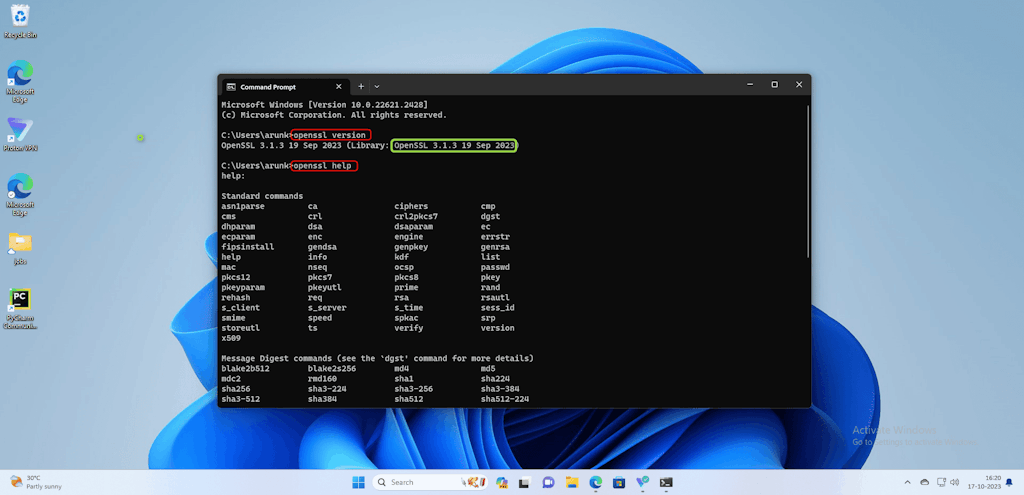Click 'crl2pkcs7' in the command list
This screenshot has height=495, width=1024.
pyautogui.click(x=416, y=216)
